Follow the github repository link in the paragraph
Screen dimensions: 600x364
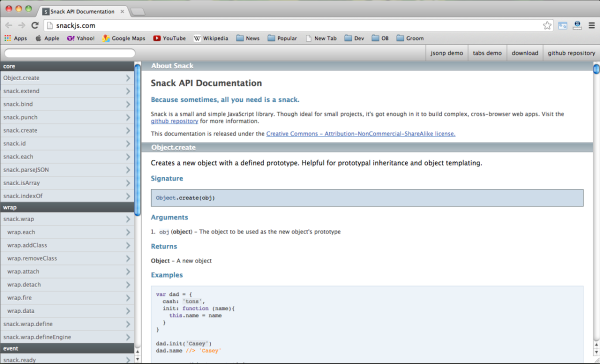tap(174, 121)
